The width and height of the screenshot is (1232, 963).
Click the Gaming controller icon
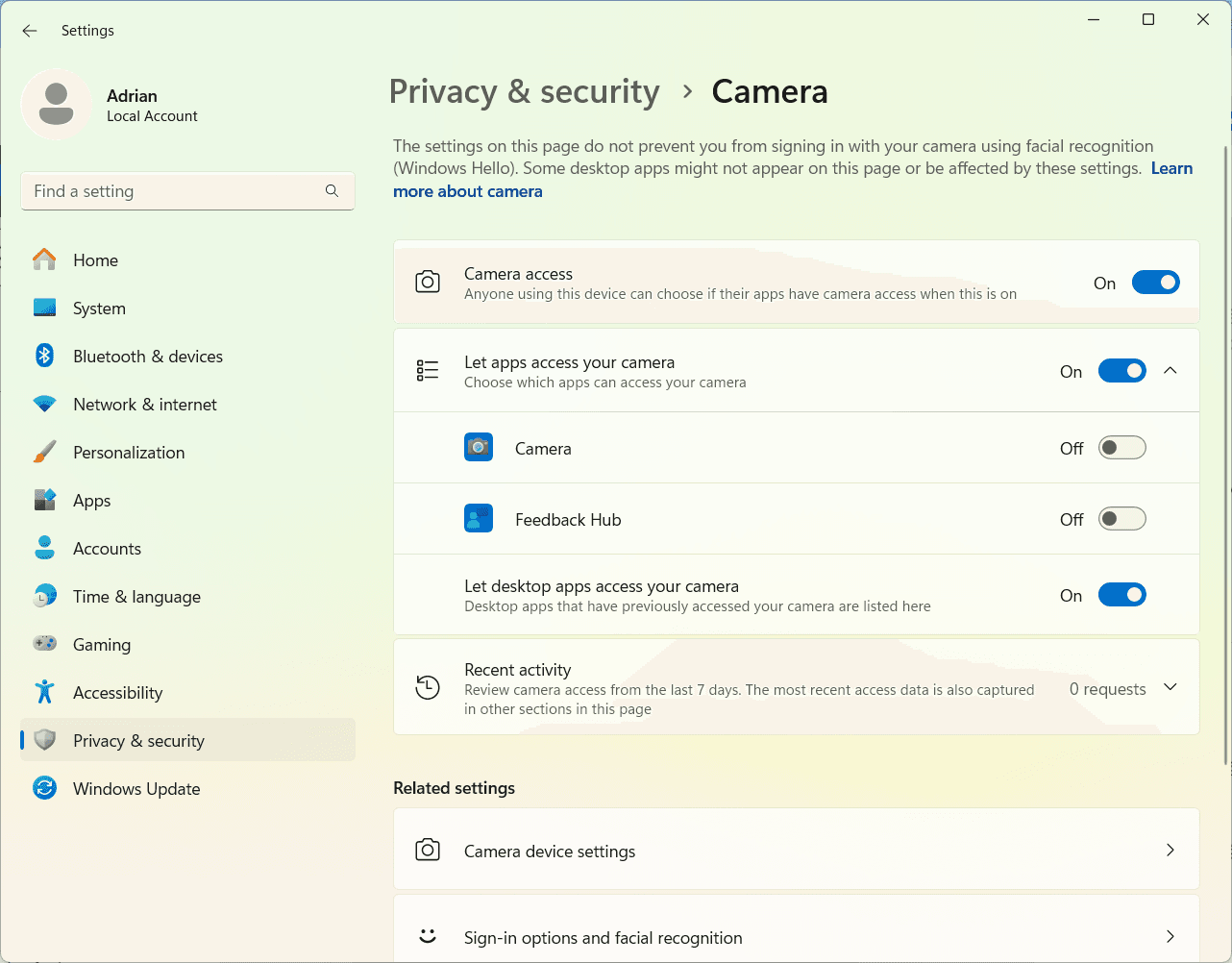click(44, 644)
